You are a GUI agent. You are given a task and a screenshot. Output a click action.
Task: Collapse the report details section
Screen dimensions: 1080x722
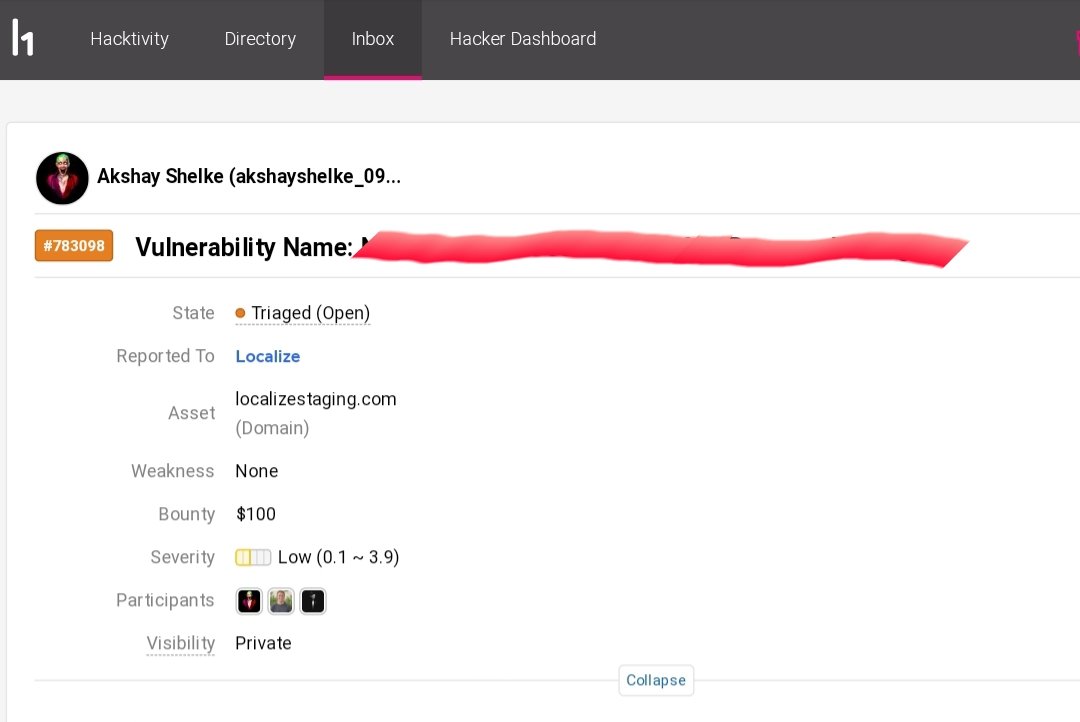coord(656,680)
